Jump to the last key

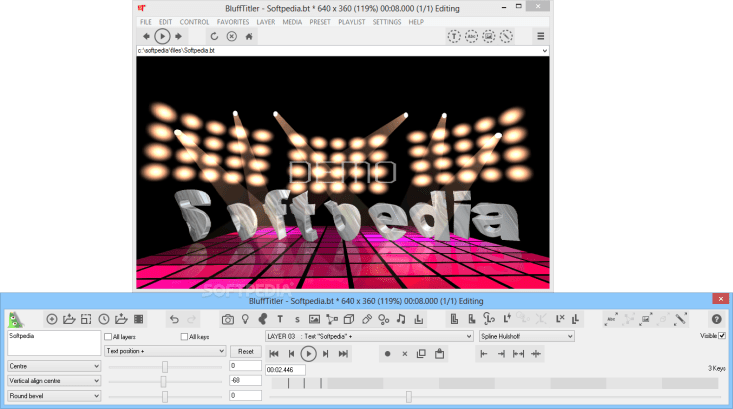pyautogui.click(x=343, y=354)
